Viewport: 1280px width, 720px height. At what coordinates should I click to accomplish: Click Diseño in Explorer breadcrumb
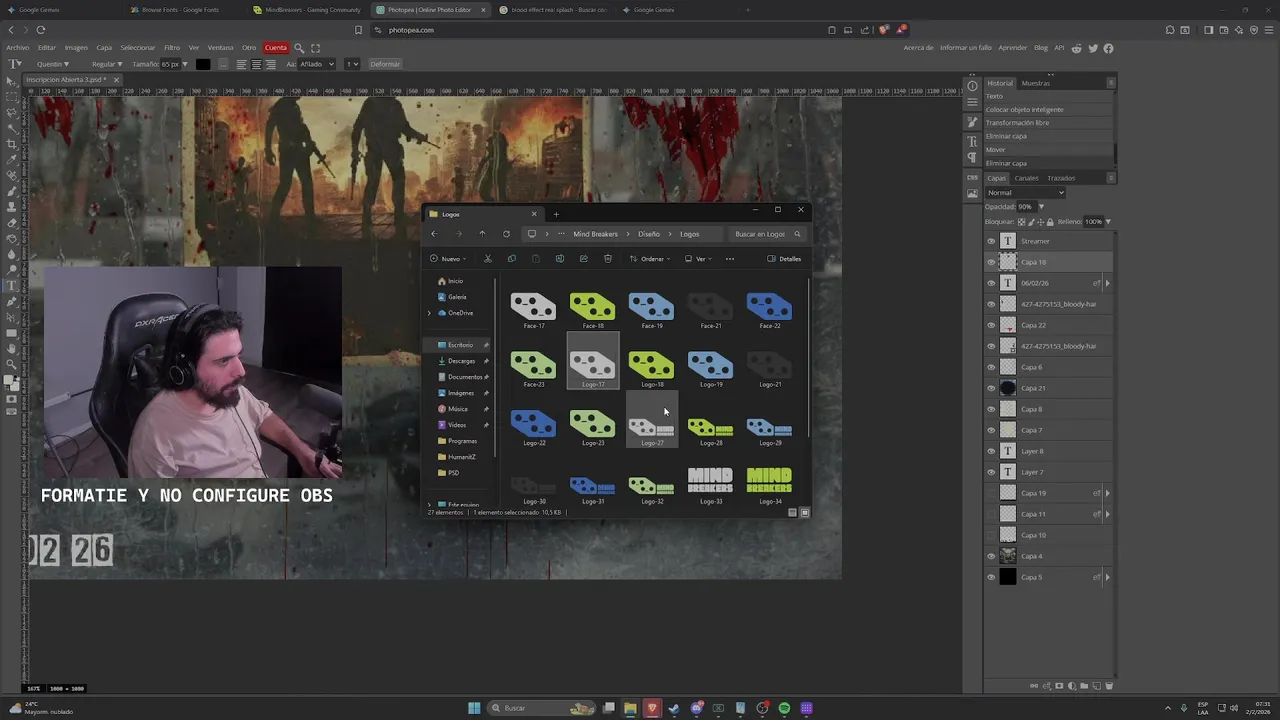[649, 234]
